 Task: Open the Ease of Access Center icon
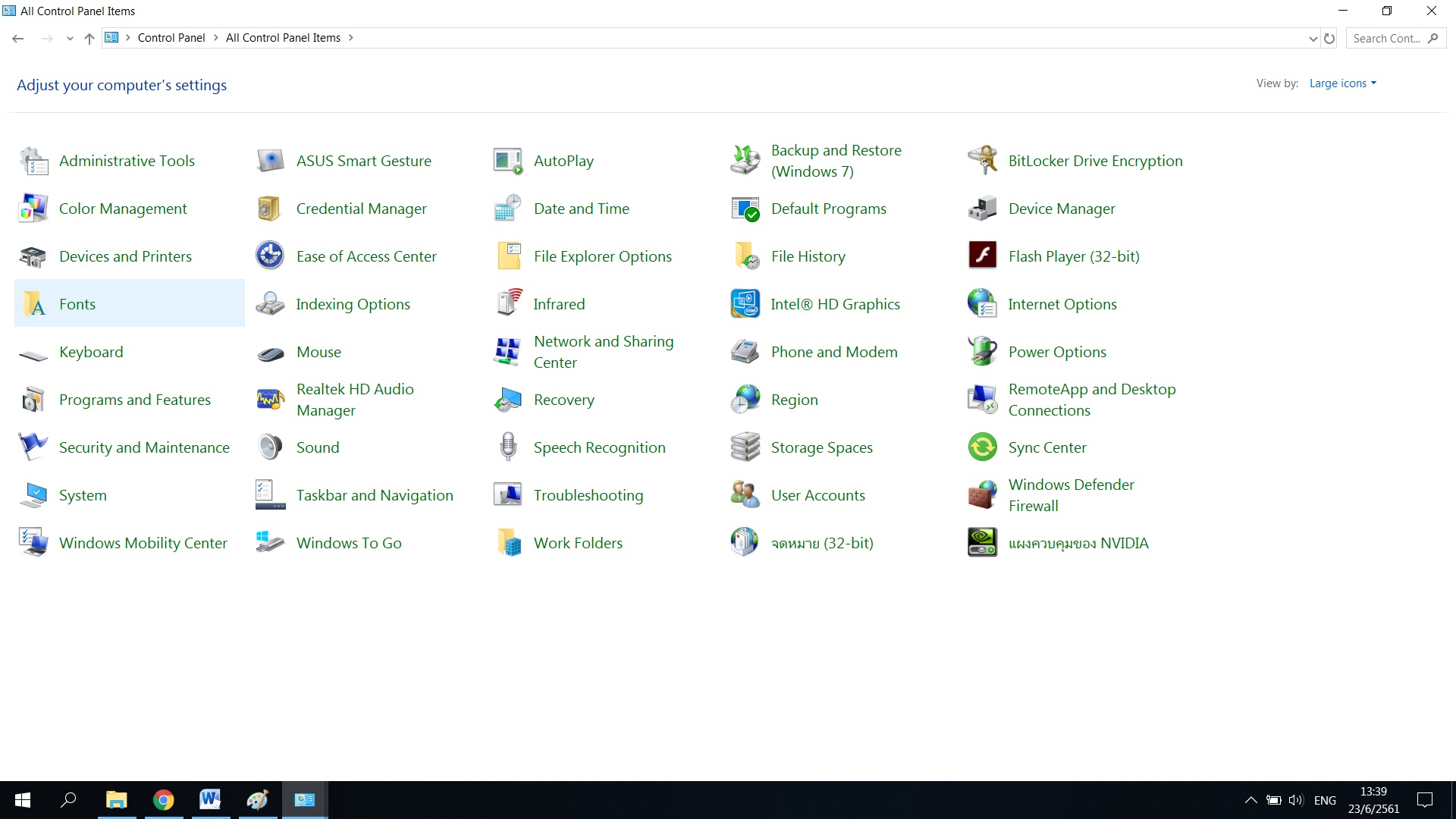pos(271,256)
